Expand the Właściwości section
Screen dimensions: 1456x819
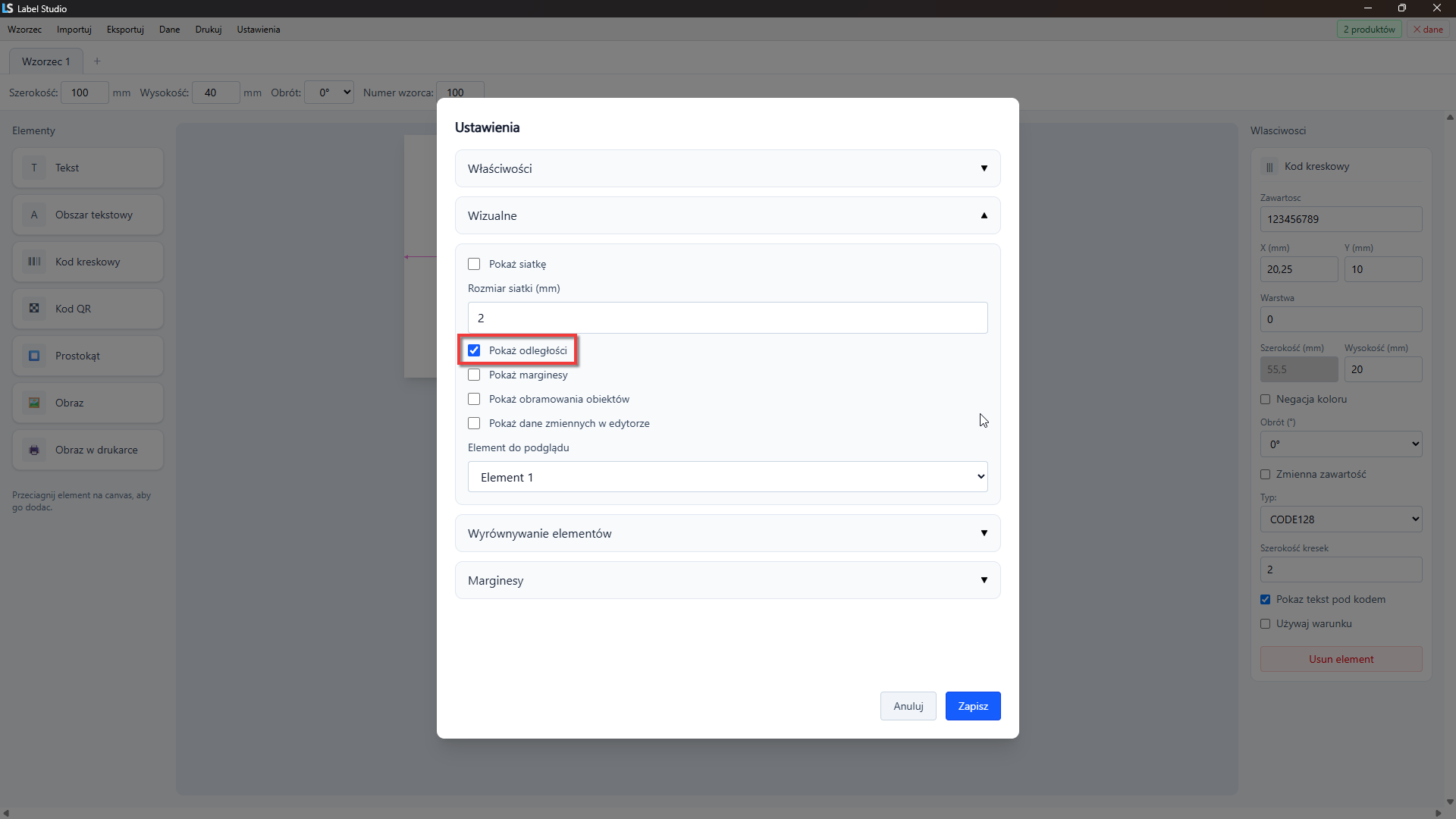pyautogui.click(x=727, y=168)
